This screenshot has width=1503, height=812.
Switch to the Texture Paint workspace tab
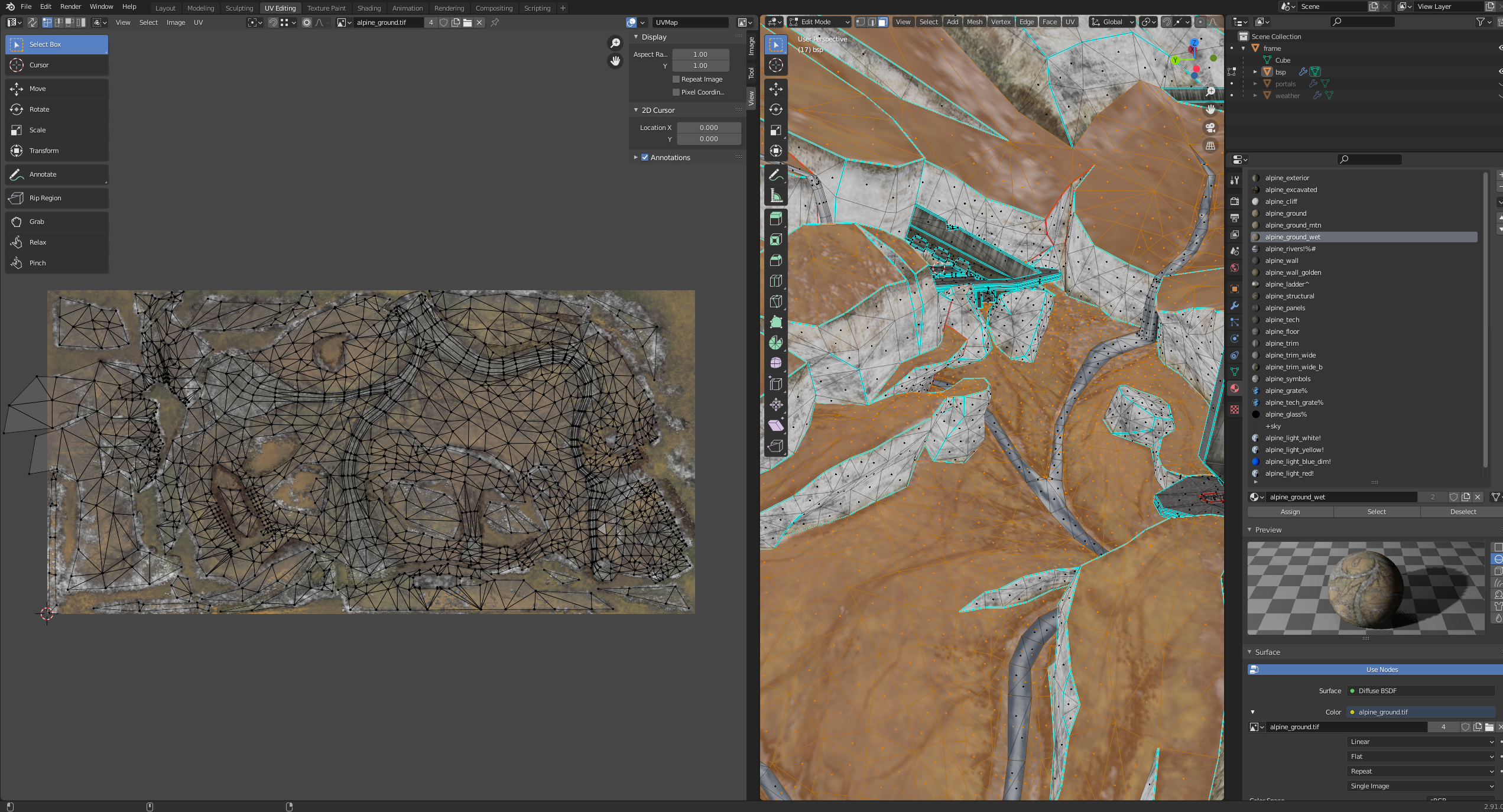point(326,8)
